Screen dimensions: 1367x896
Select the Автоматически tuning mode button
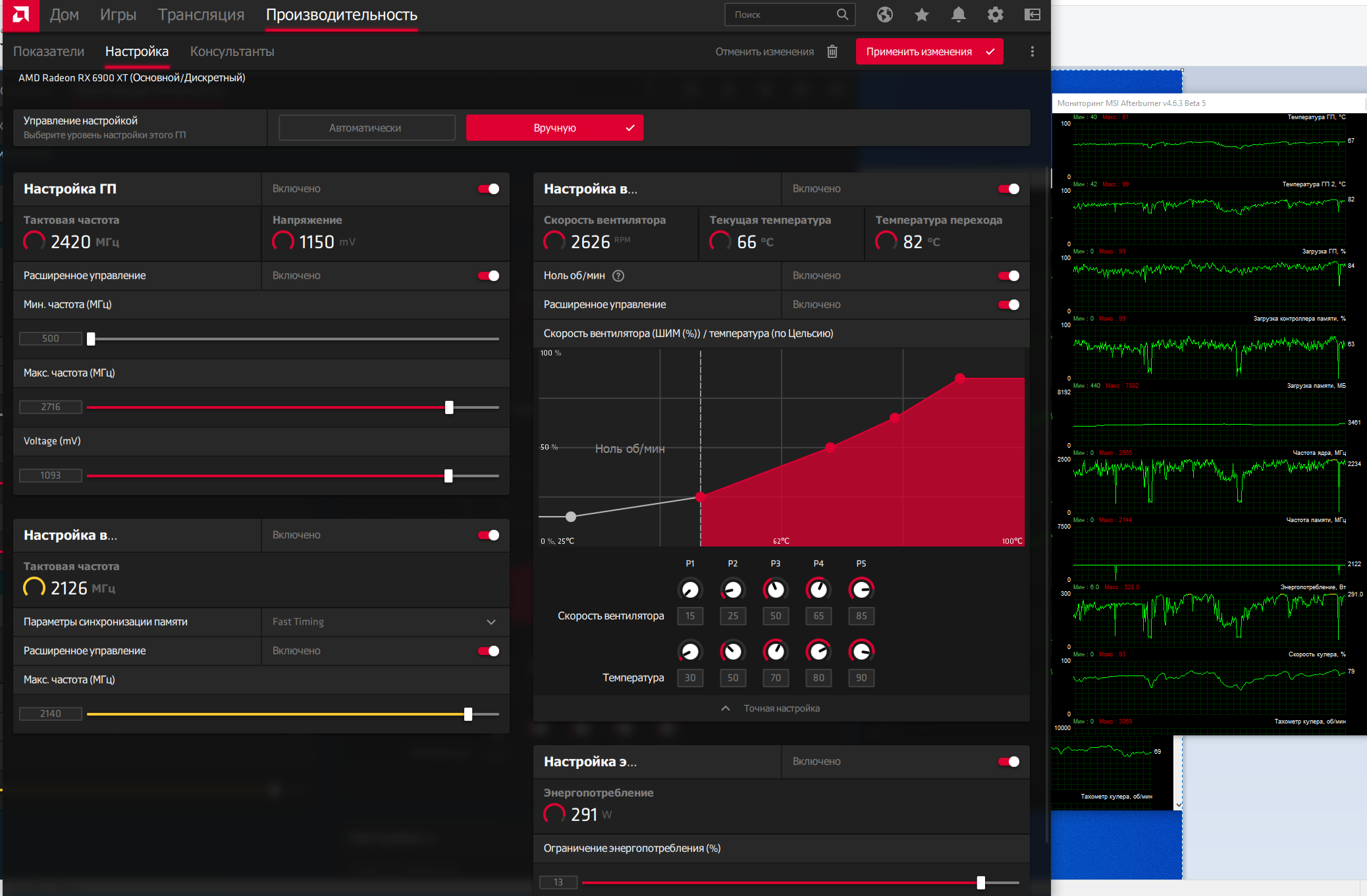[367, 128]
